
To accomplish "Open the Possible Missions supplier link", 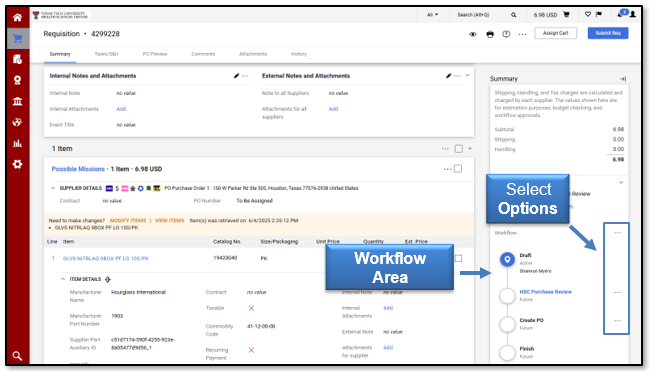I will 78,169.
